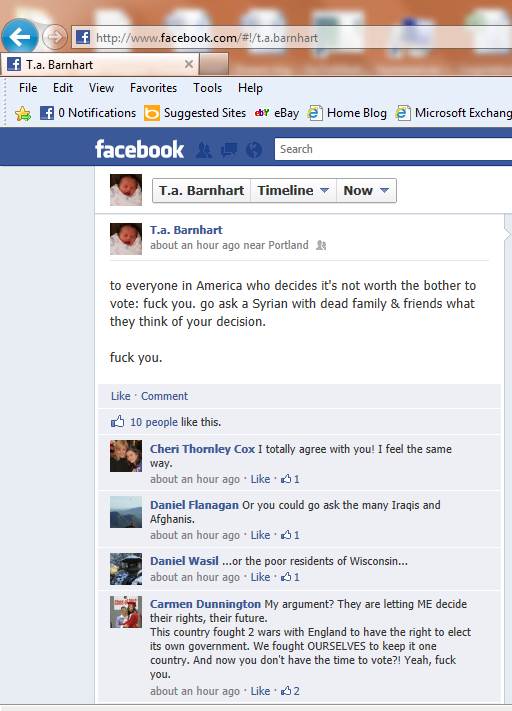Open Facebook messages icon
512x711 pixels.
point(229,150)
